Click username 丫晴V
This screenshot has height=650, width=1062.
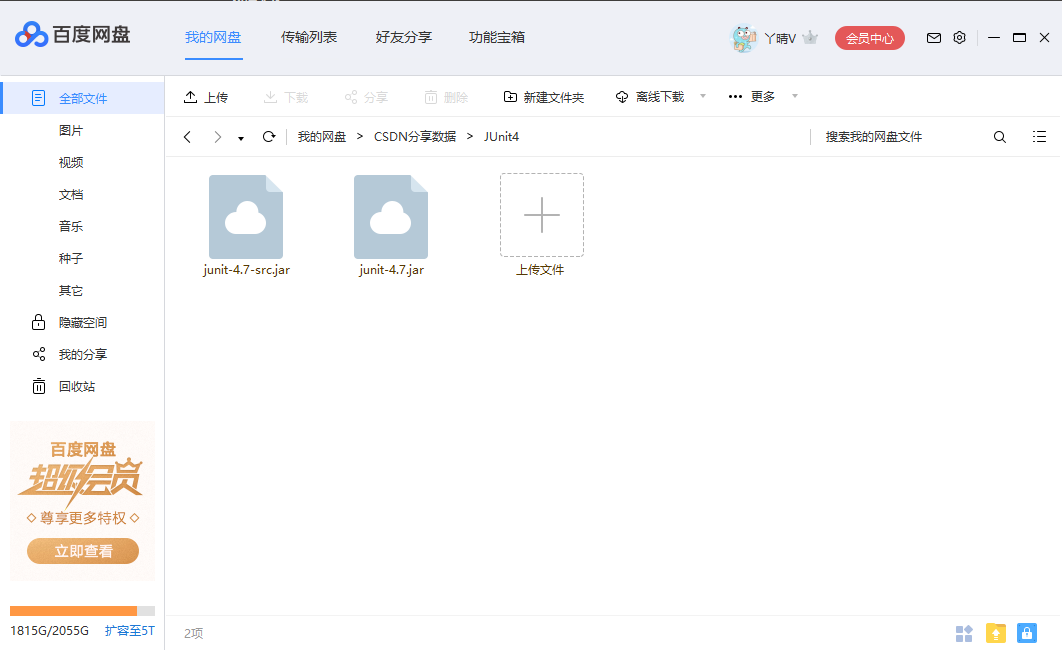click(780, 39)
